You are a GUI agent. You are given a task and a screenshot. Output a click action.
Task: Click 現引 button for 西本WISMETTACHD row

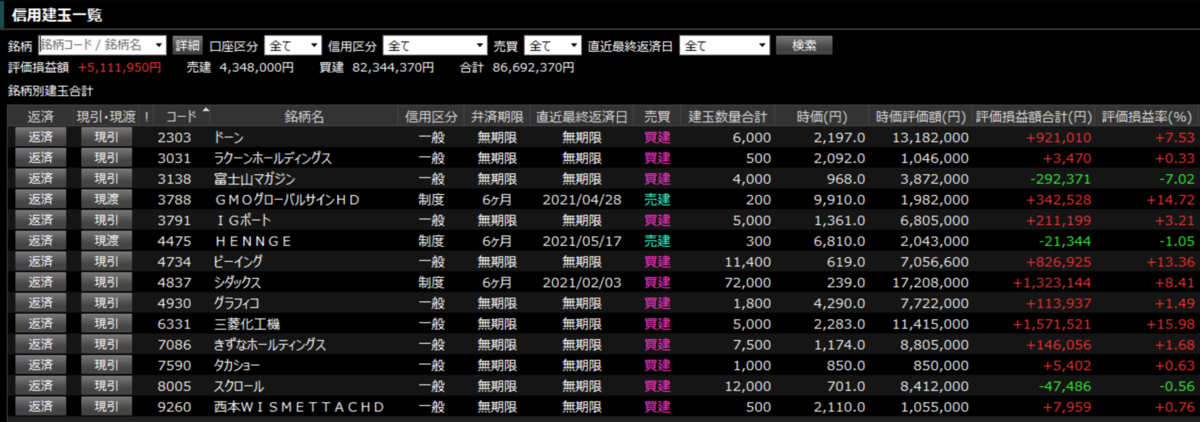click(106, 406)
